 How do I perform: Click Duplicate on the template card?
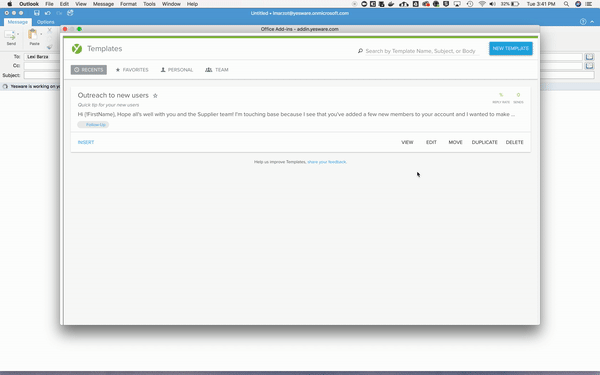(484, 142)
